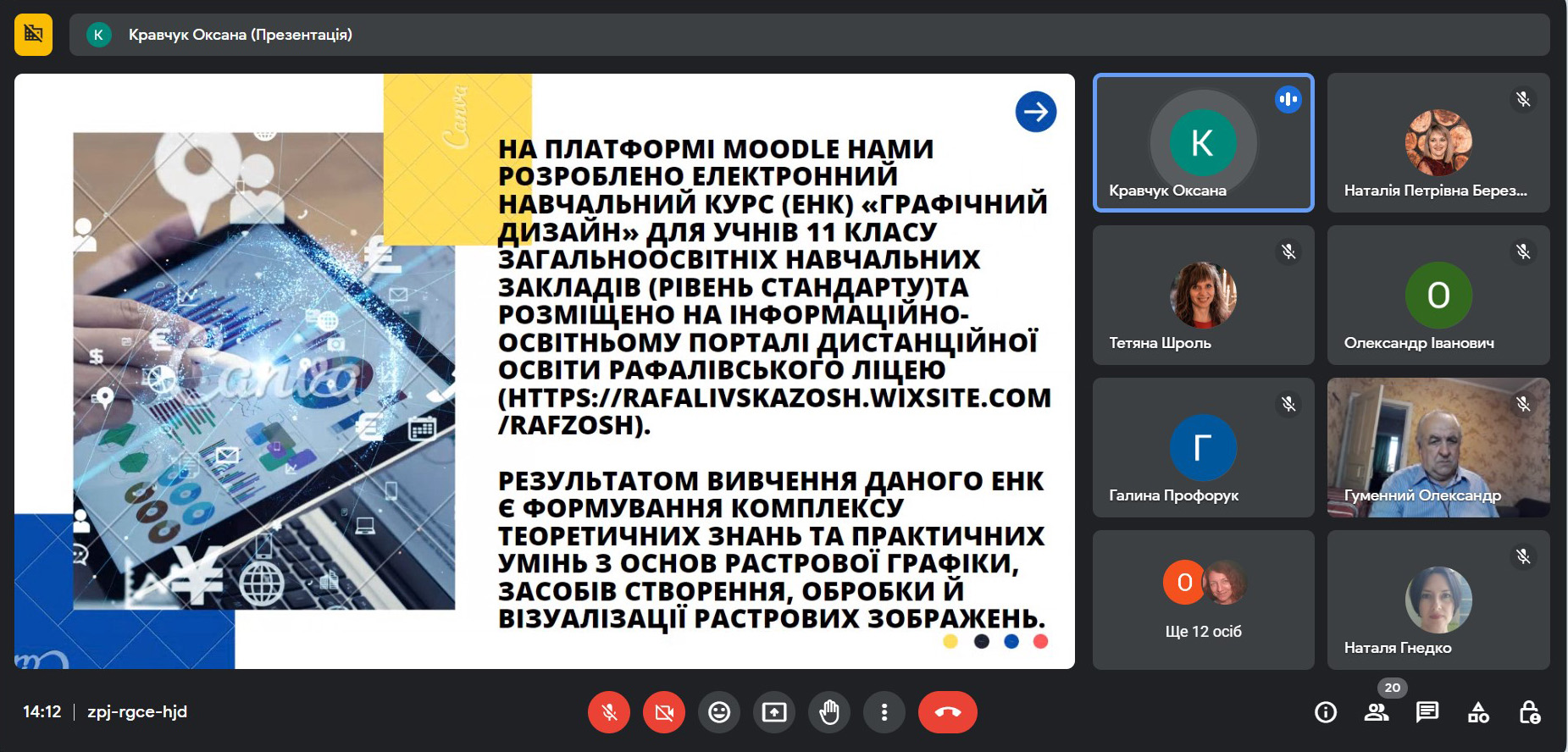Click muted mic icon on Гуменний Олександр tile
The image size is (1568, 752).
point(1523,404)
